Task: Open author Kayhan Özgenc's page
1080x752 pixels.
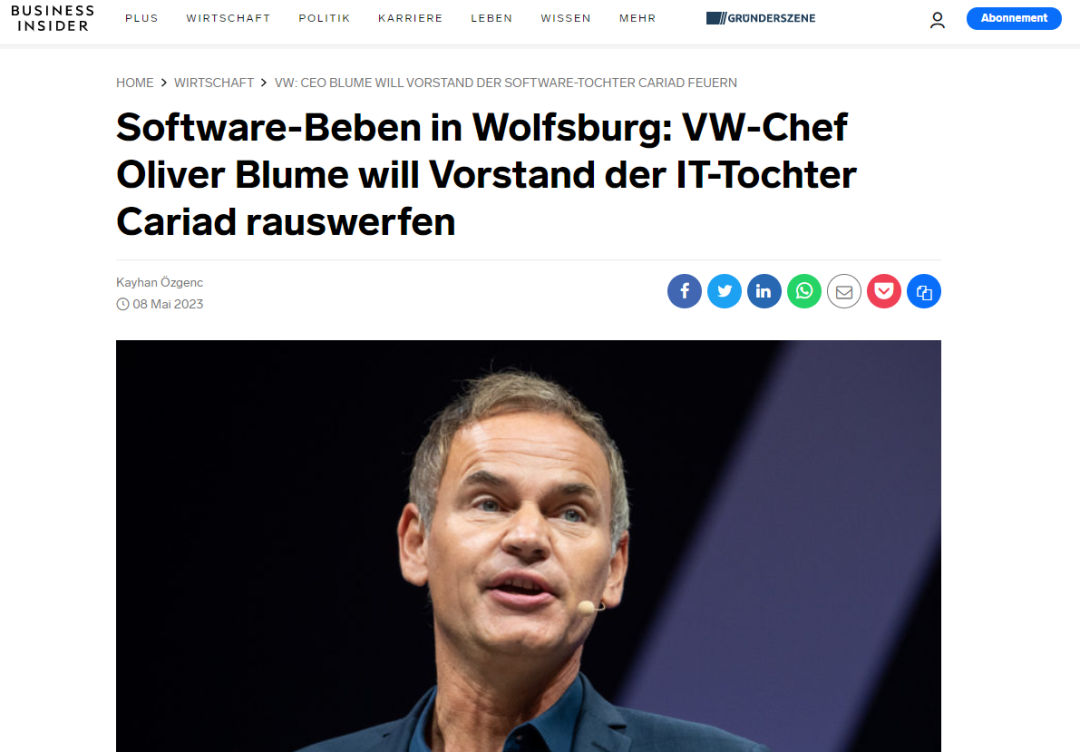Action: pyautogui.click(x=159, y=282)
